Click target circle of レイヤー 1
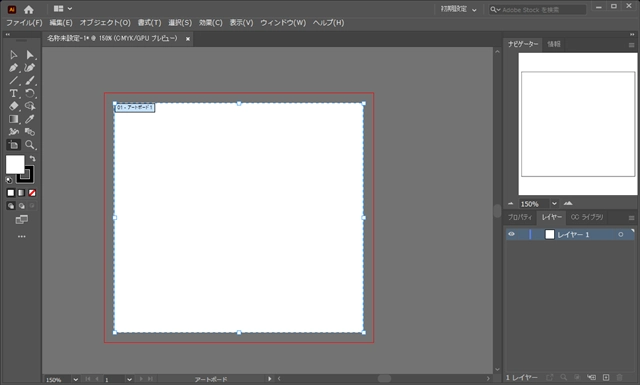Screen dimensions: 640x385 pos(621,234)
